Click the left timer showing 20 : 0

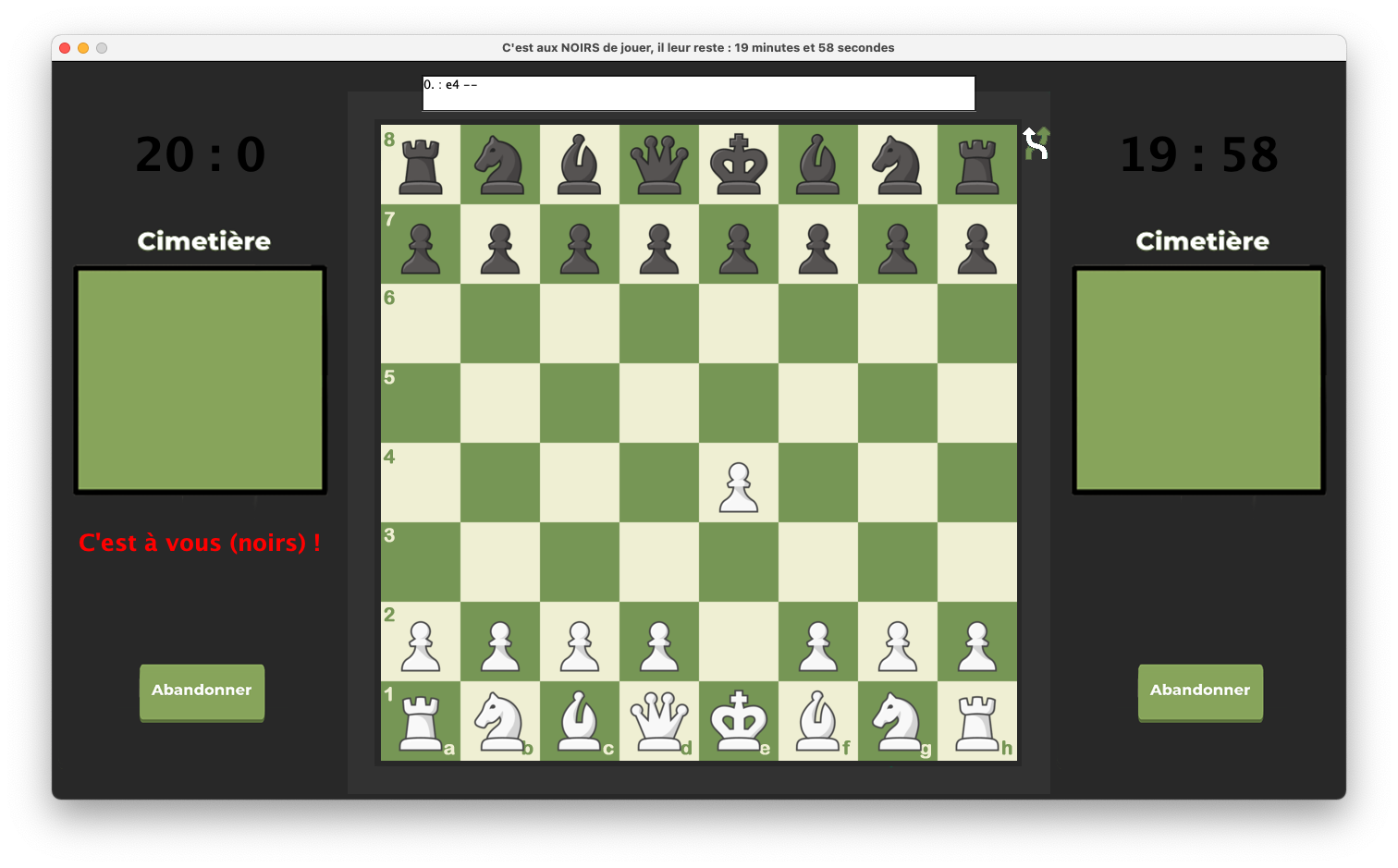(201, 154)
